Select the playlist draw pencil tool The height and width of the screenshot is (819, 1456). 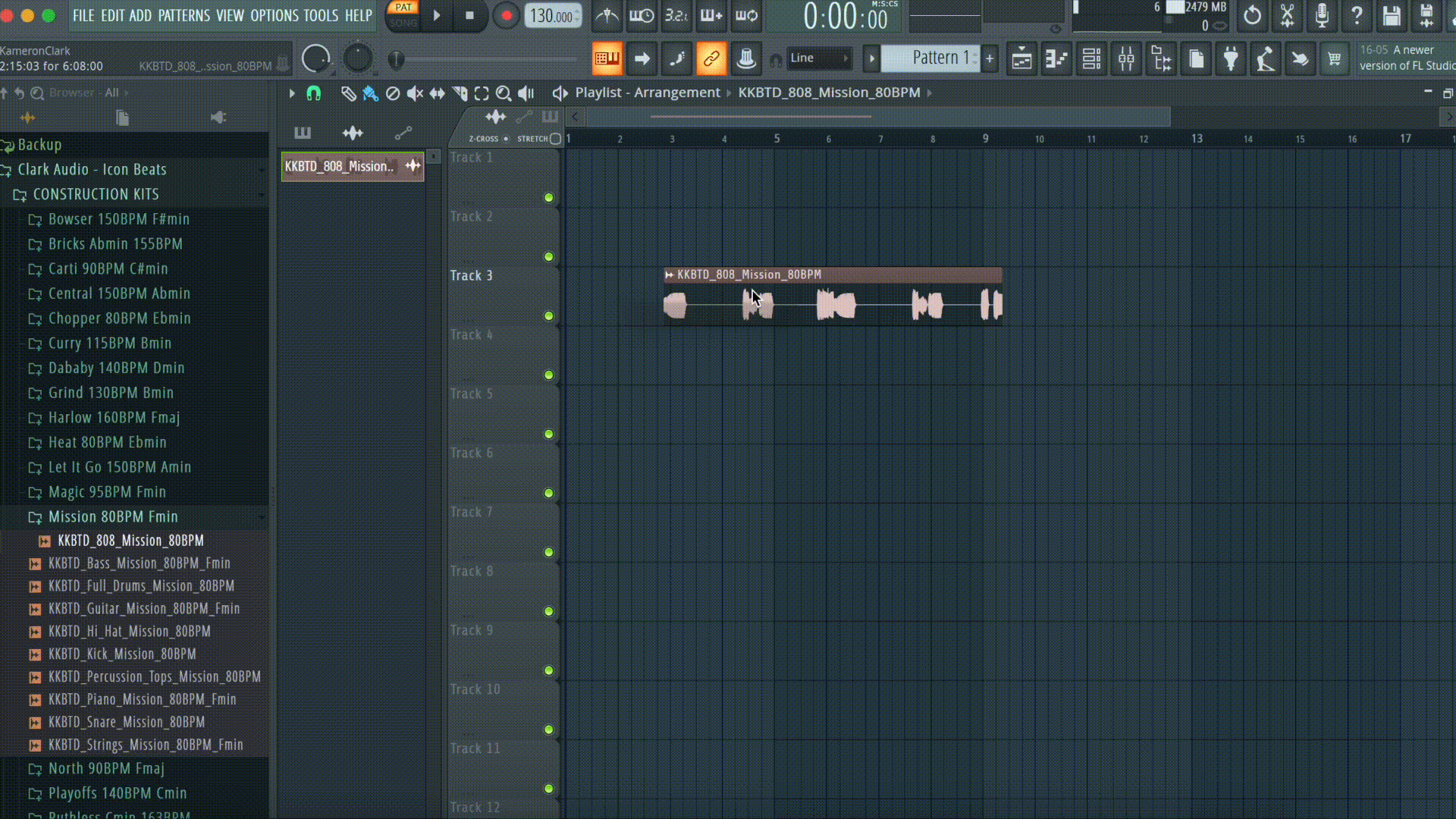tap(348, 93)
